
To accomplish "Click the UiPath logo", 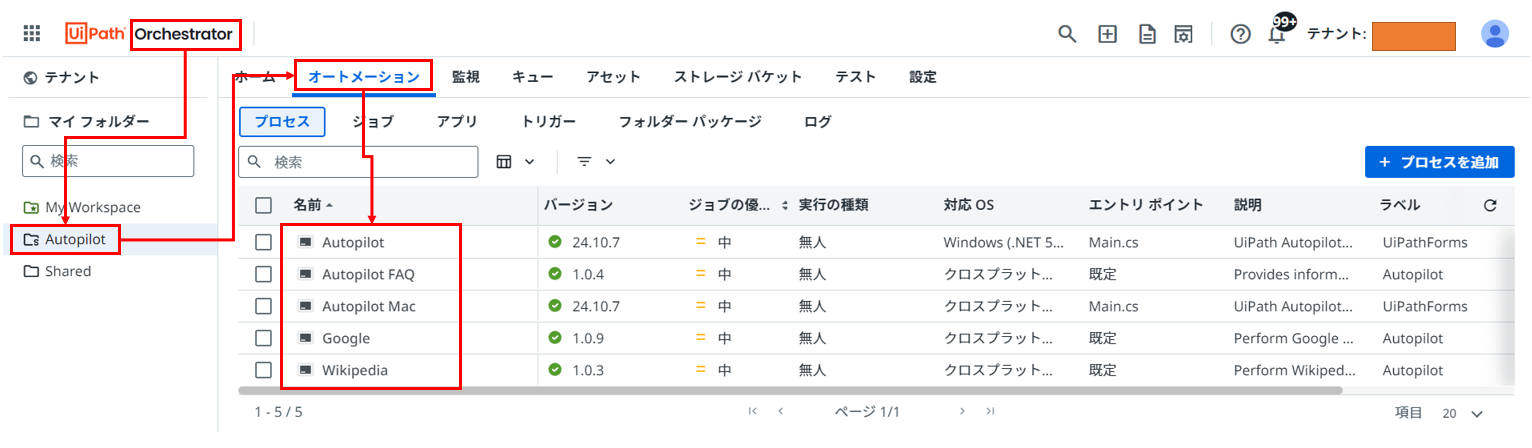I will (96, 34).
